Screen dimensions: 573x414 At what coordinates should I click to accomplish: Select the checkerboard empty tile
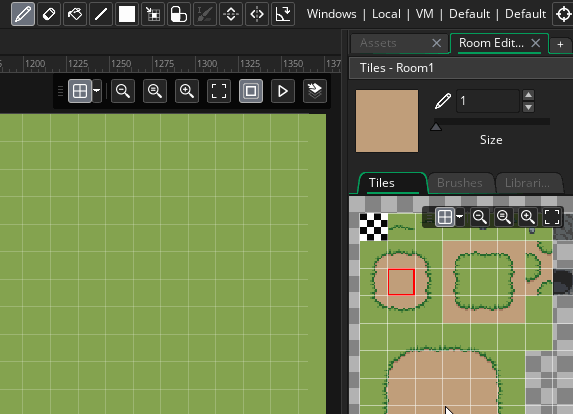[x=373, y=227]
